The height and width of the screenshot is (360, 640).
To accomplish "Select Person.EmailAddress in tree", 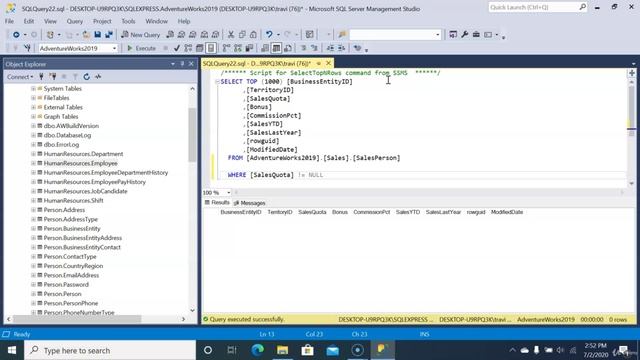I will (x=71, y=275).
